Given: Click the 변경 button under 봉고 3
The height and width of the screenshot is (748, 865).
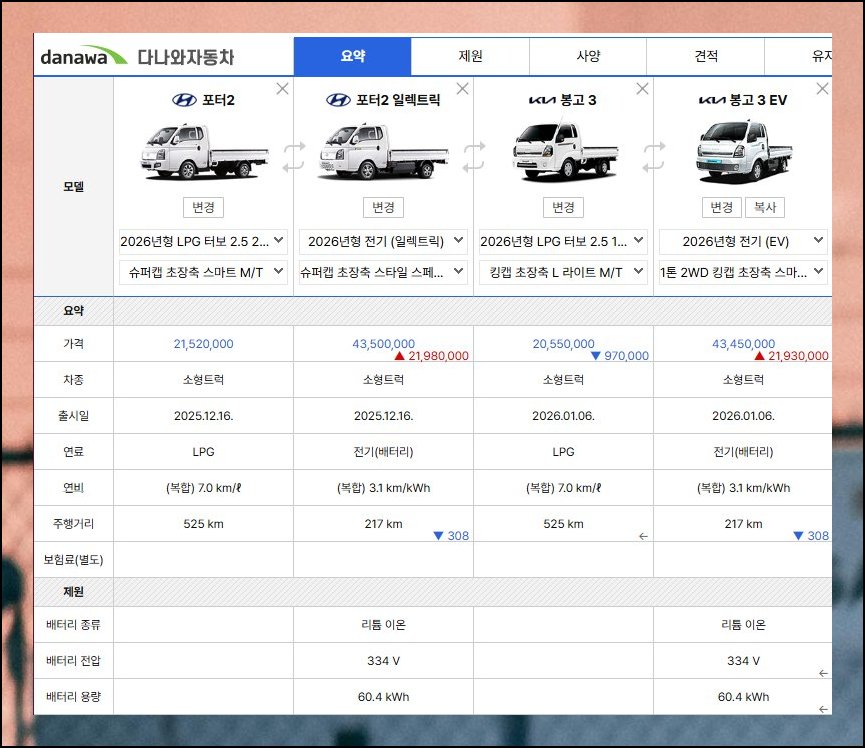Looking at the screenshot, I should [563, 207].
